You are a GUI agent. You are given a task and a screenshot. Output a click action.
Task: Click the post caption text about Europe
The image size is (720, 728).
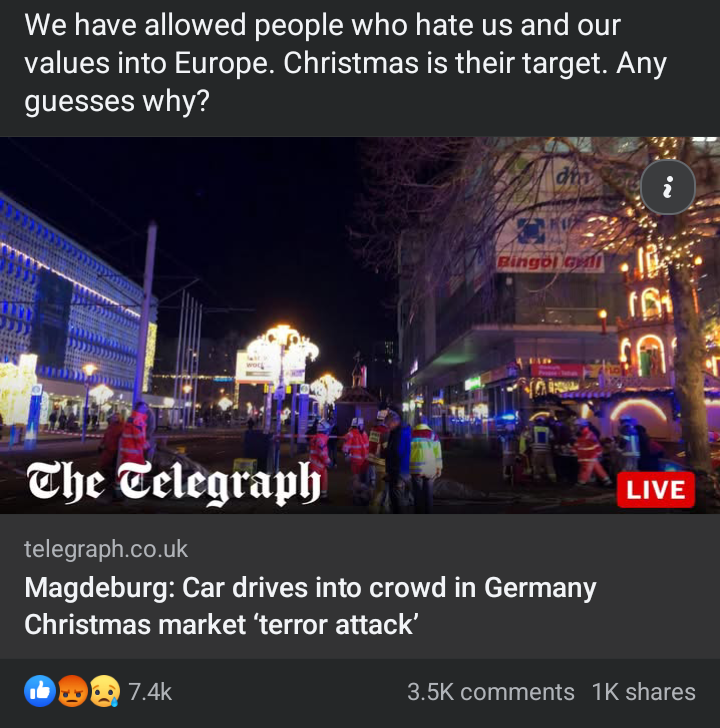pyautogui.click(x=345, y=63)
